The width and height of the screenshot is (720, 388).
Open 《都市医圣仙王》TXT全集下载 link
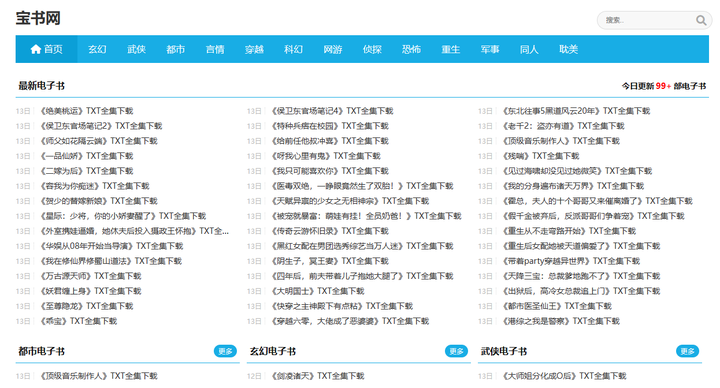point(557,306)
